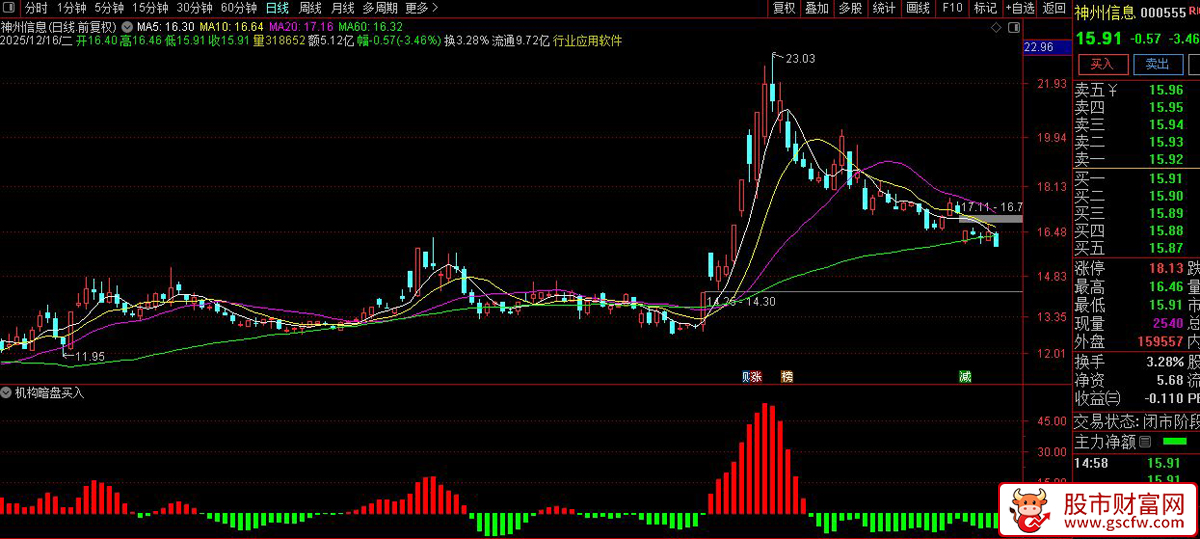Click the 返回 back button
The height and width of the screenshot is (539, 1200).
[1054, 8]
